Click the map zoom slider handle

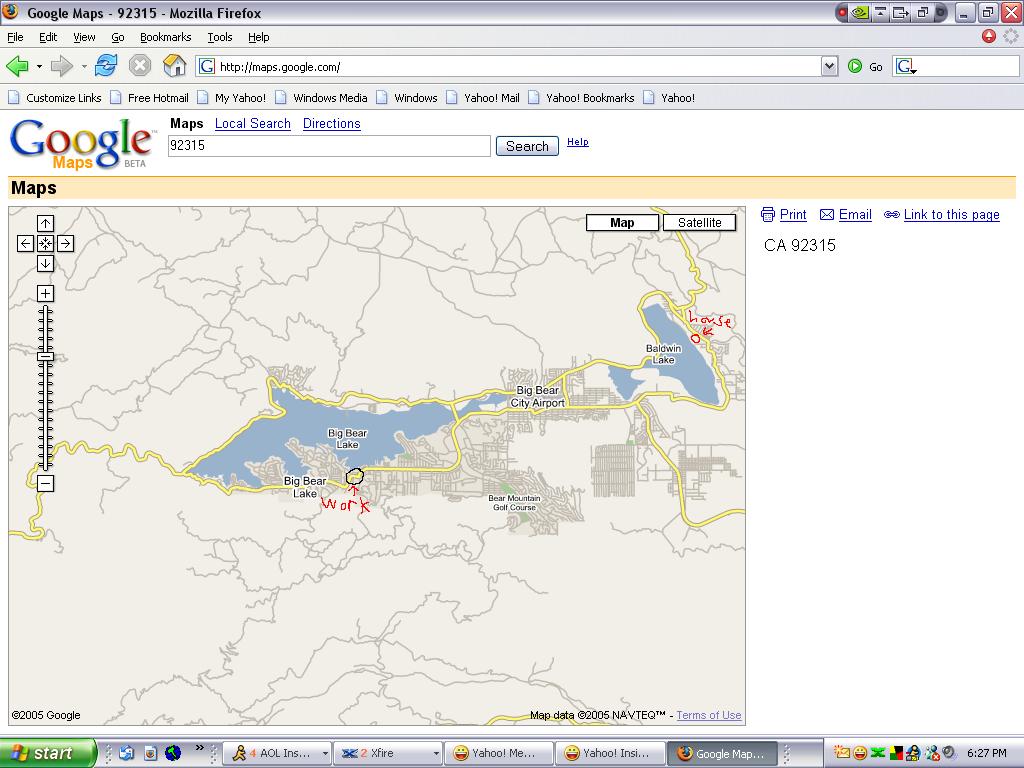point(45,357)
